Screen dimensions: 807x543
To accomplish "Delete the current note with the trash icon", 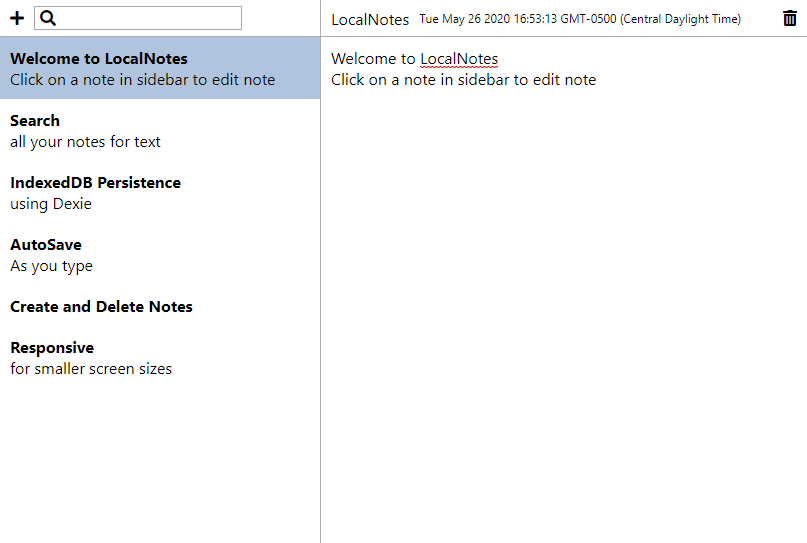I will tap(790, 19).
